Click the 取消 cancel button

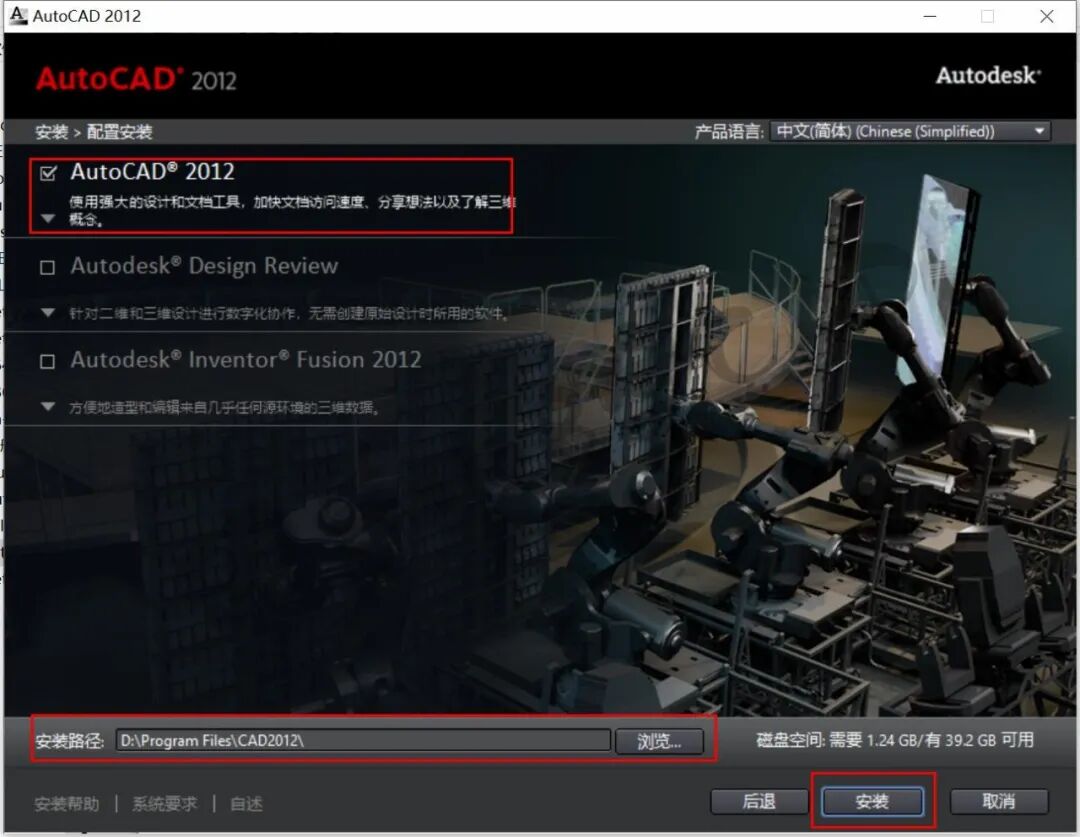pyautogui.click(x=999, y=801)
